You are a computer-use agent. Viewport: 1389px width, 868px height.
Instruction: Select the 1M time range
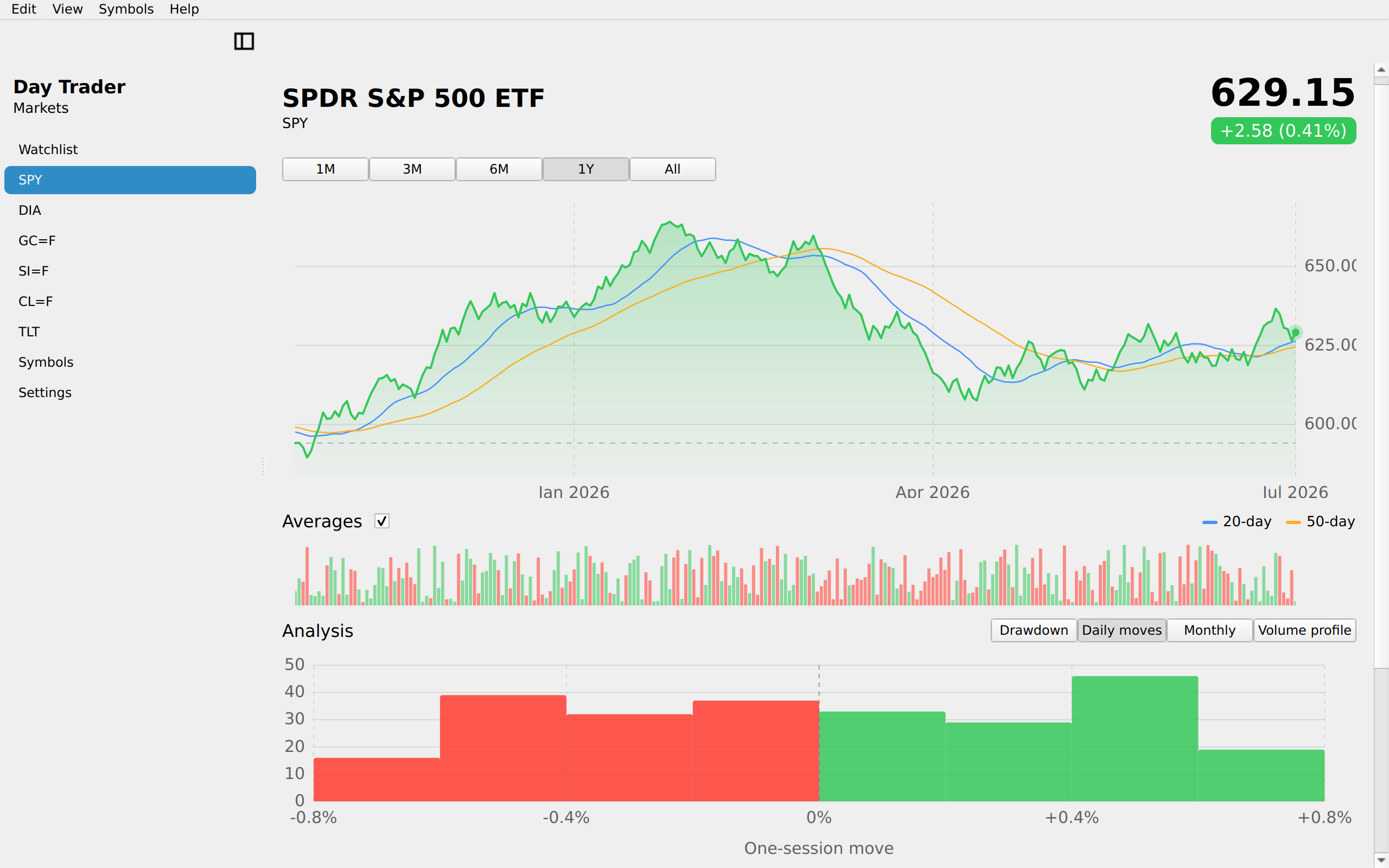[x=326, y=169]
